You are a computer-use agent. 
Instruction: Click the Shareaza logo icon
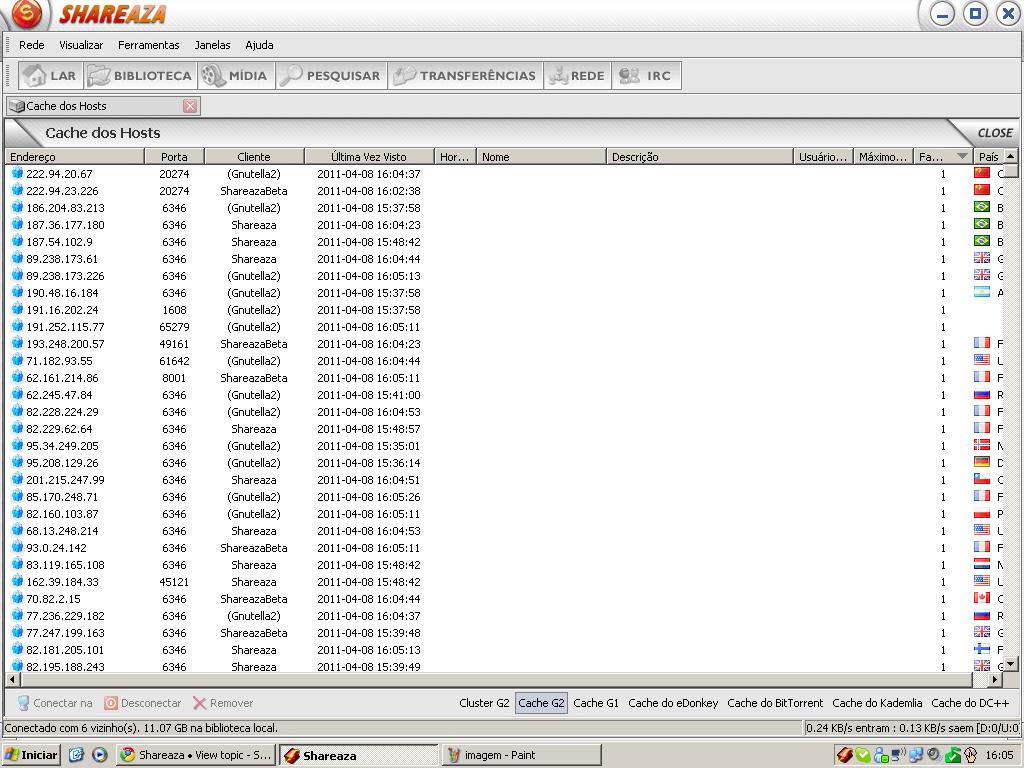tap(27, 14)
